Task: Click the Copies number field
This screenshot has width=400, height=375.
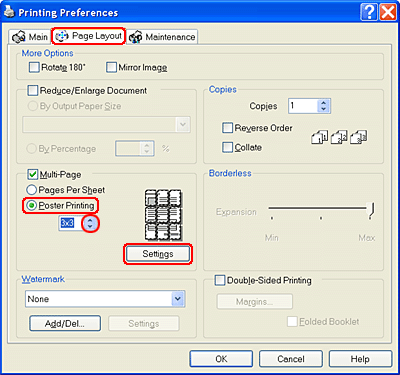Action: click(x=303, y=106)
